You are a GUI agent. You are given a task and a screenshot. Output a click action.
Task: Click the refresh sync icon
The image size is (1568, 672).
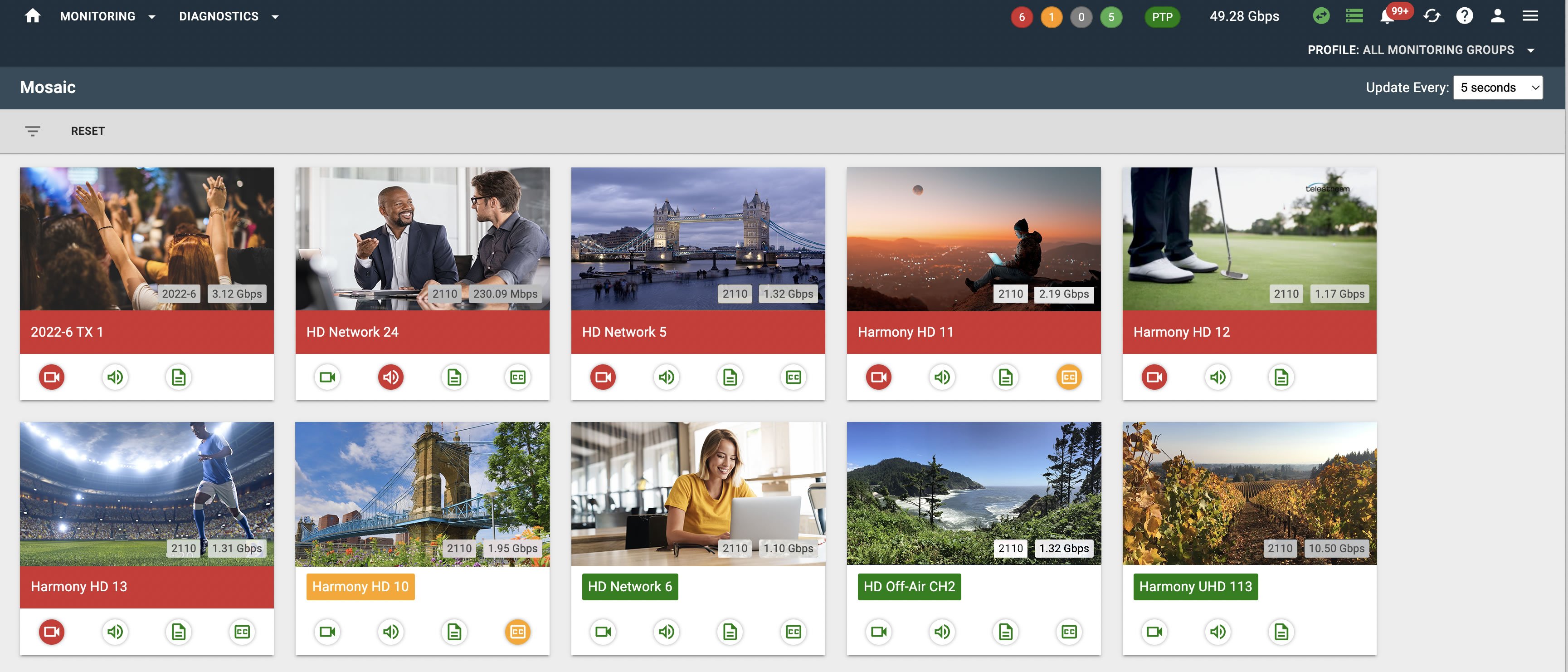pos(1432,16)
